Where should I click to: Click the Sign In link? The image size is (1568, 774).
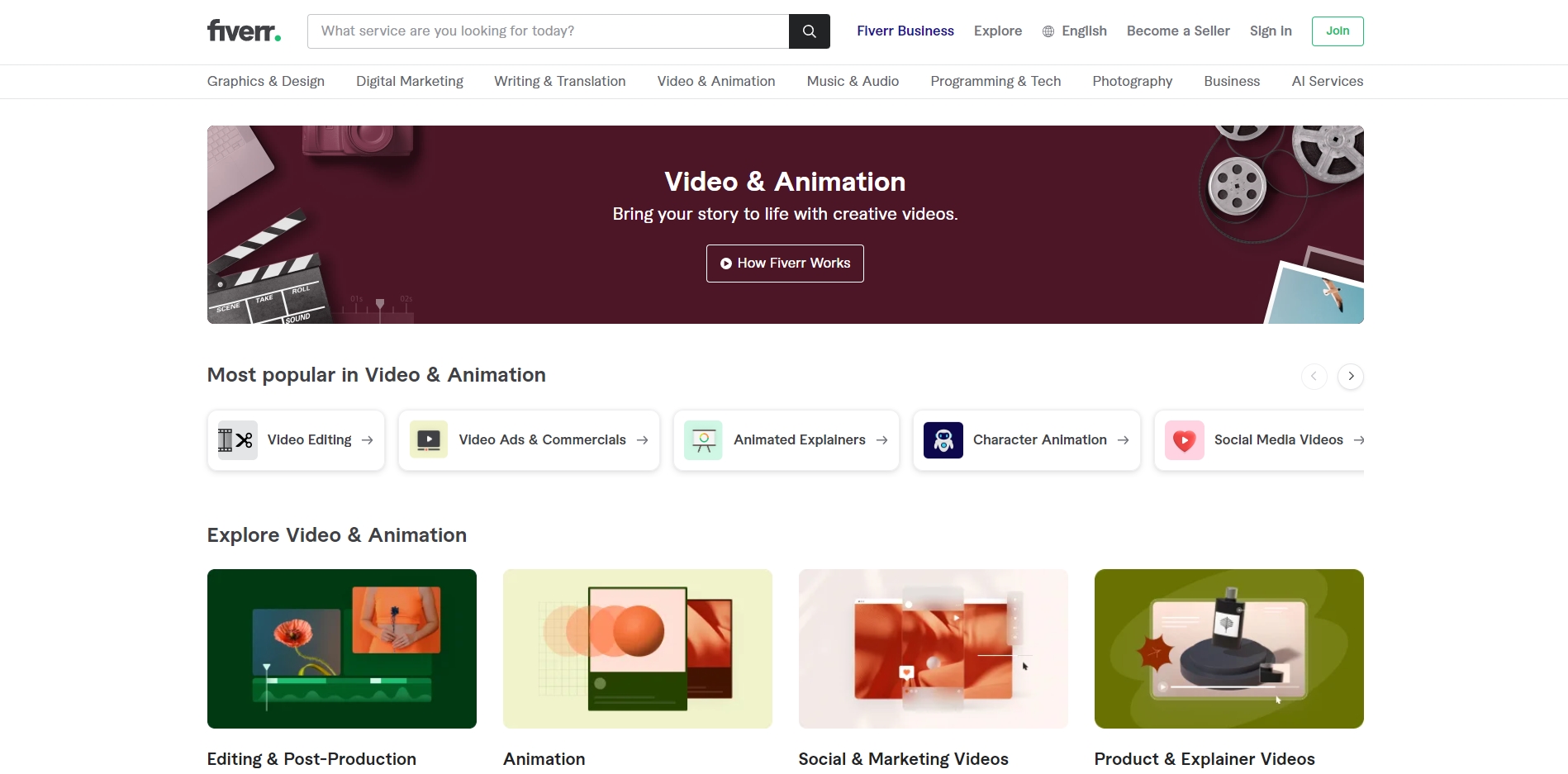pyautogui.click(x=1271, y=31)
